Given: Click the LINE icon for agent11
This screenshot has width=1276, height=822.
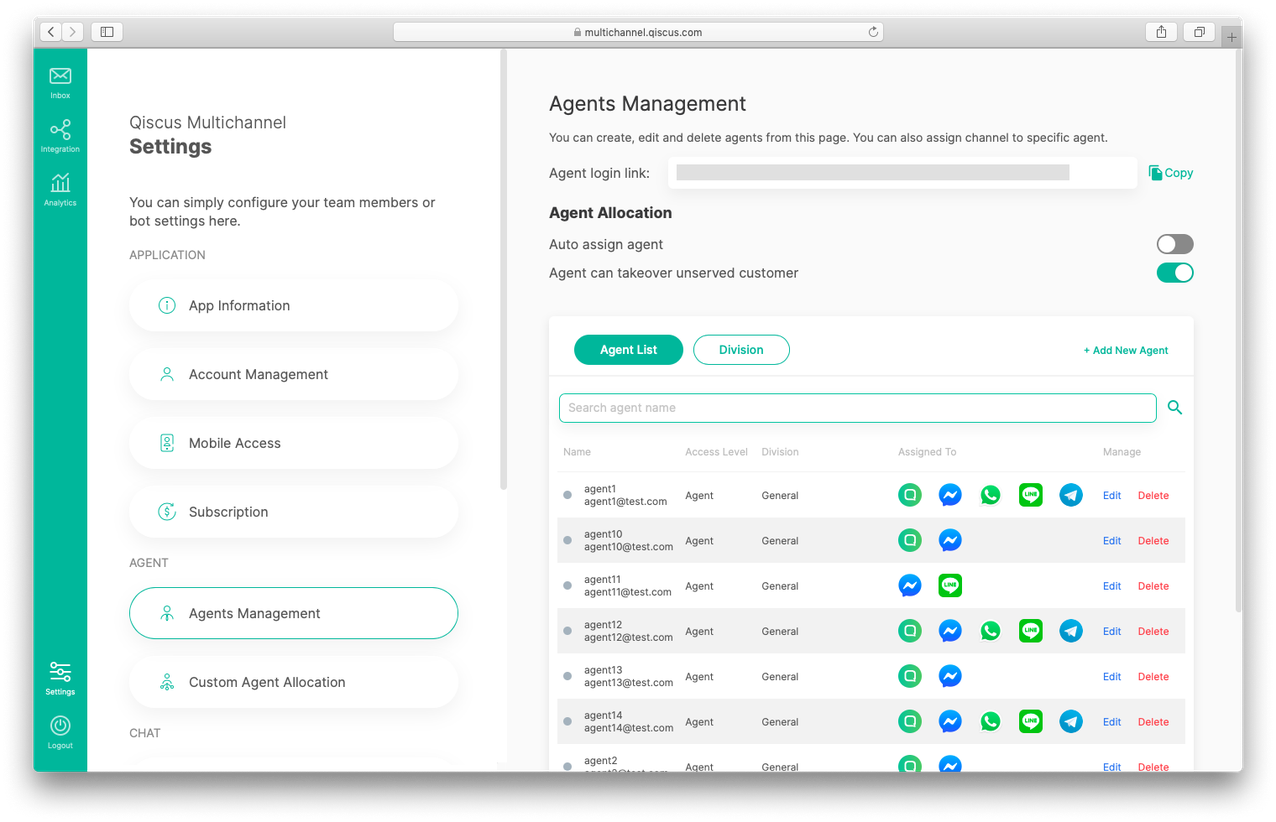Looking at the screenshot, I should tap(950, 586).
